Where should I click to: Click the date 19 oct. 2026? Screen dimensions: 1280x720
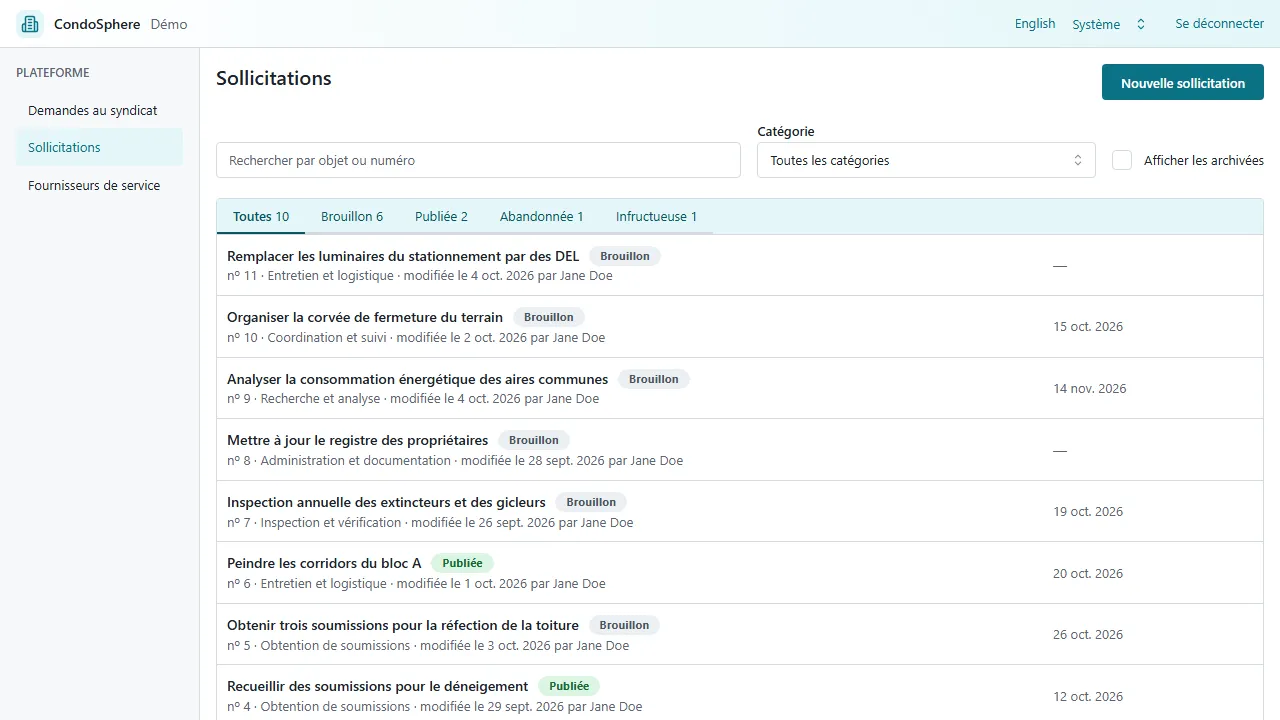coord(1088,512)
